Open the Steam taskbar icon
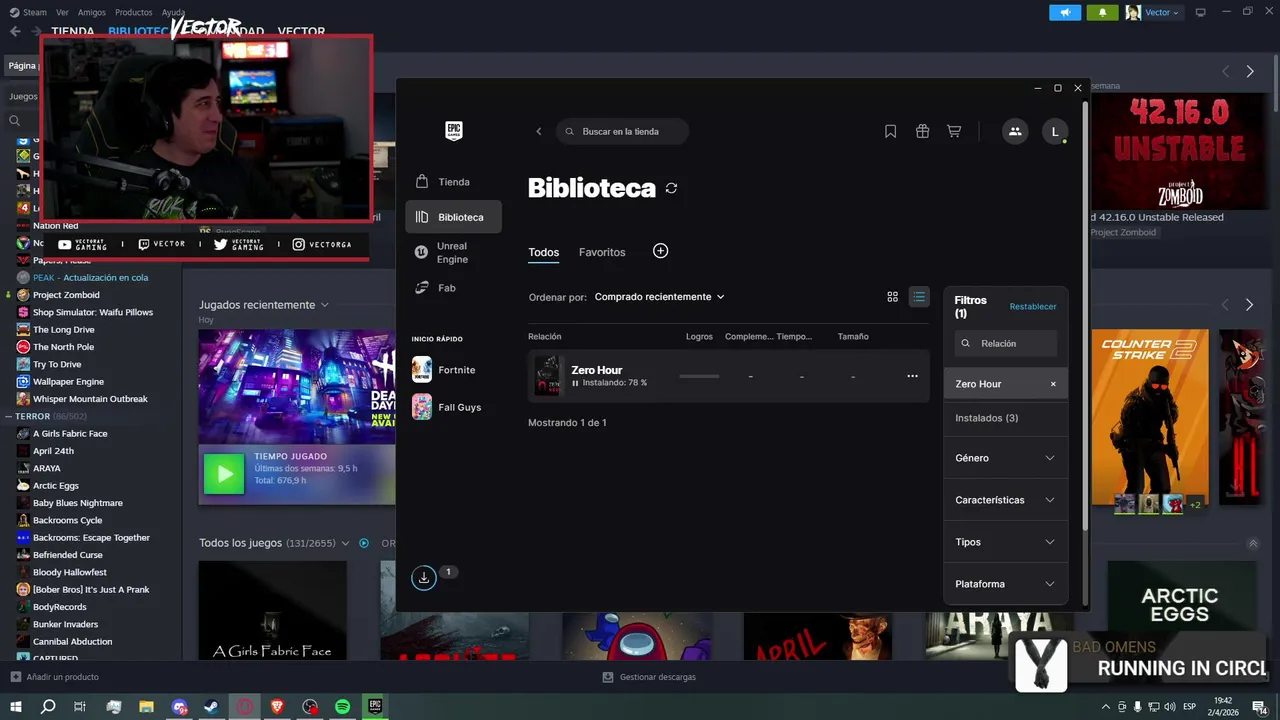Viewport: 1280px width, 720px height. click(x=212, y=707)
